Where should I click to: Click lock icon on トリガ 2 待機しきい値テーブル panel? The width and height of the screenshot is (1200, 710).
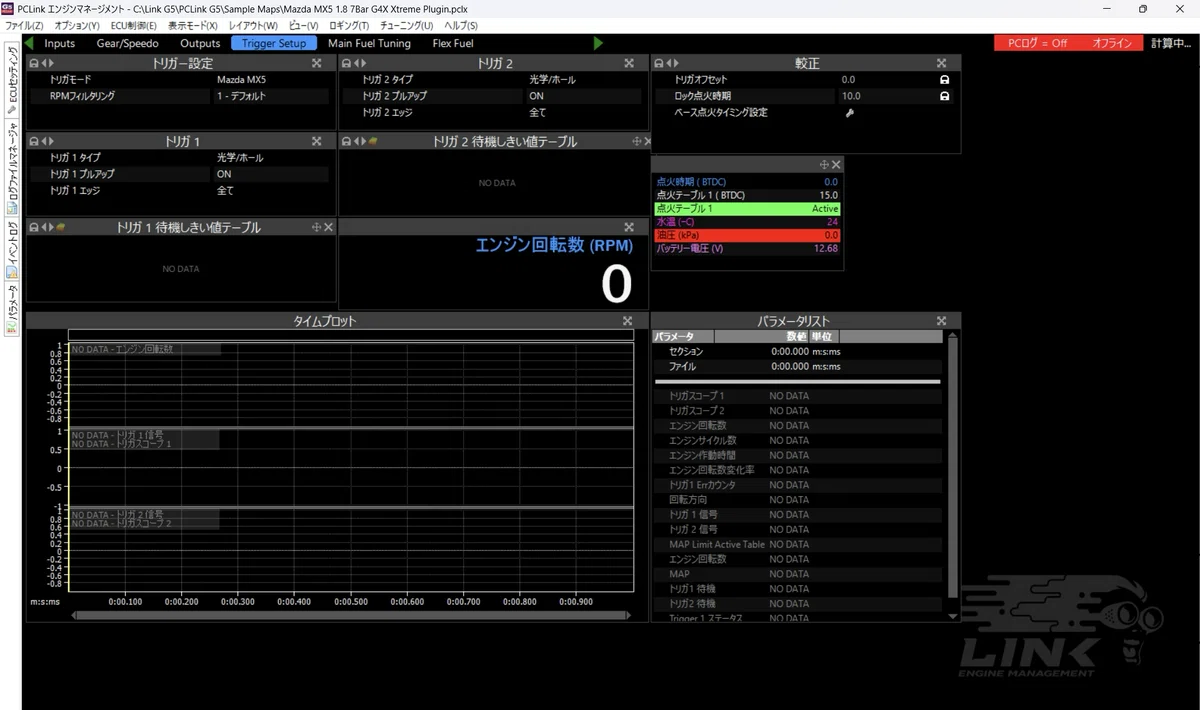pos(346,141)
